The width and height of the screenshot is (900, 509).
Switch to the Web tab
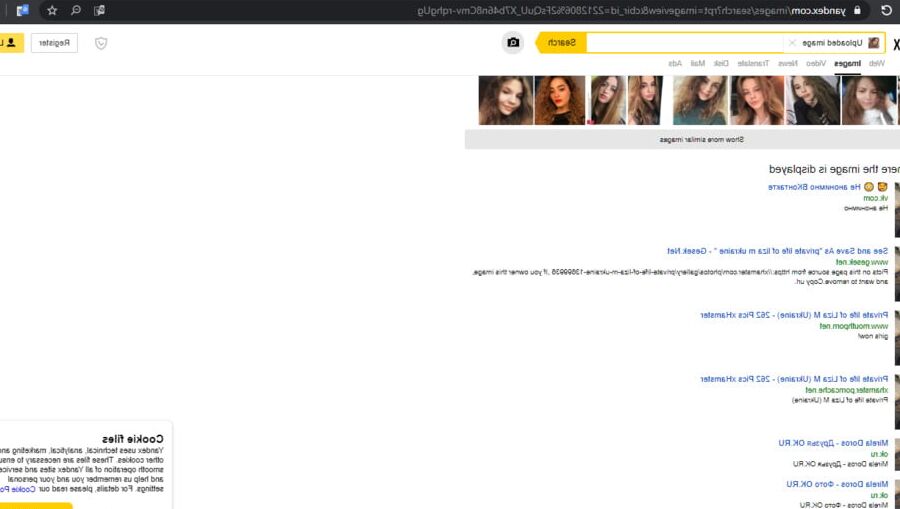coord(876,63)
